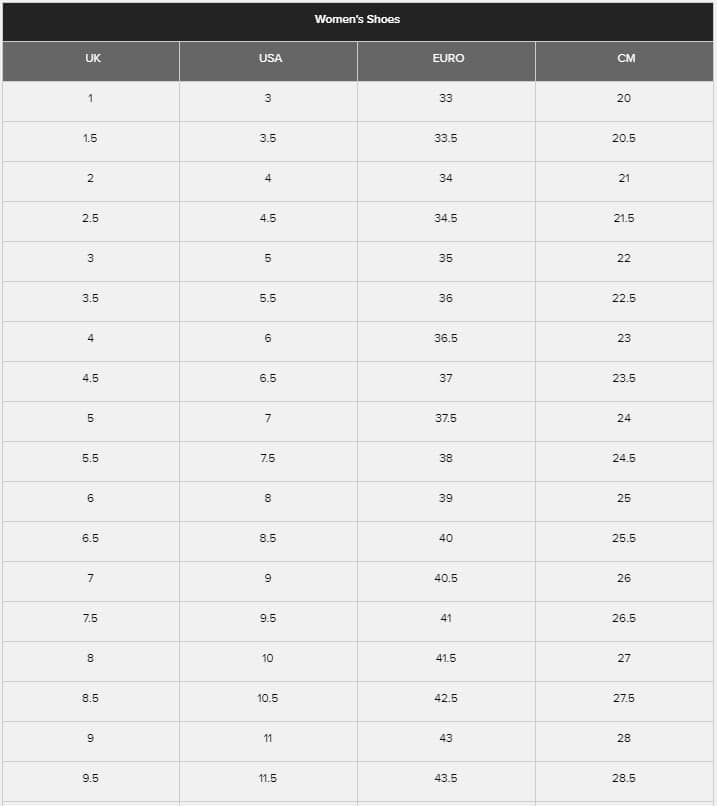The height and width of the screenshot is (806, 717).
Task: Click the CM column header
Action: pos(626,58)
